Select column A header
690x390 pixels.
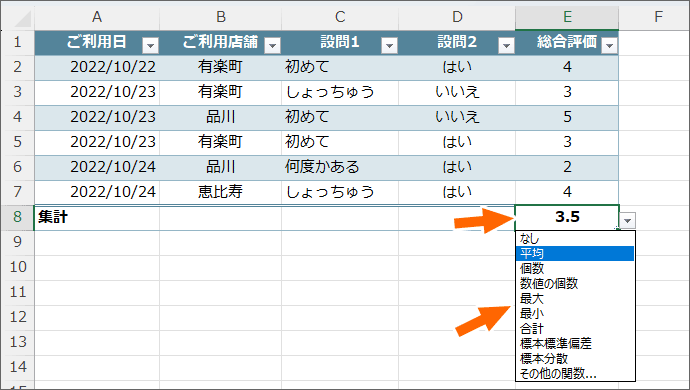click(97, 17)
